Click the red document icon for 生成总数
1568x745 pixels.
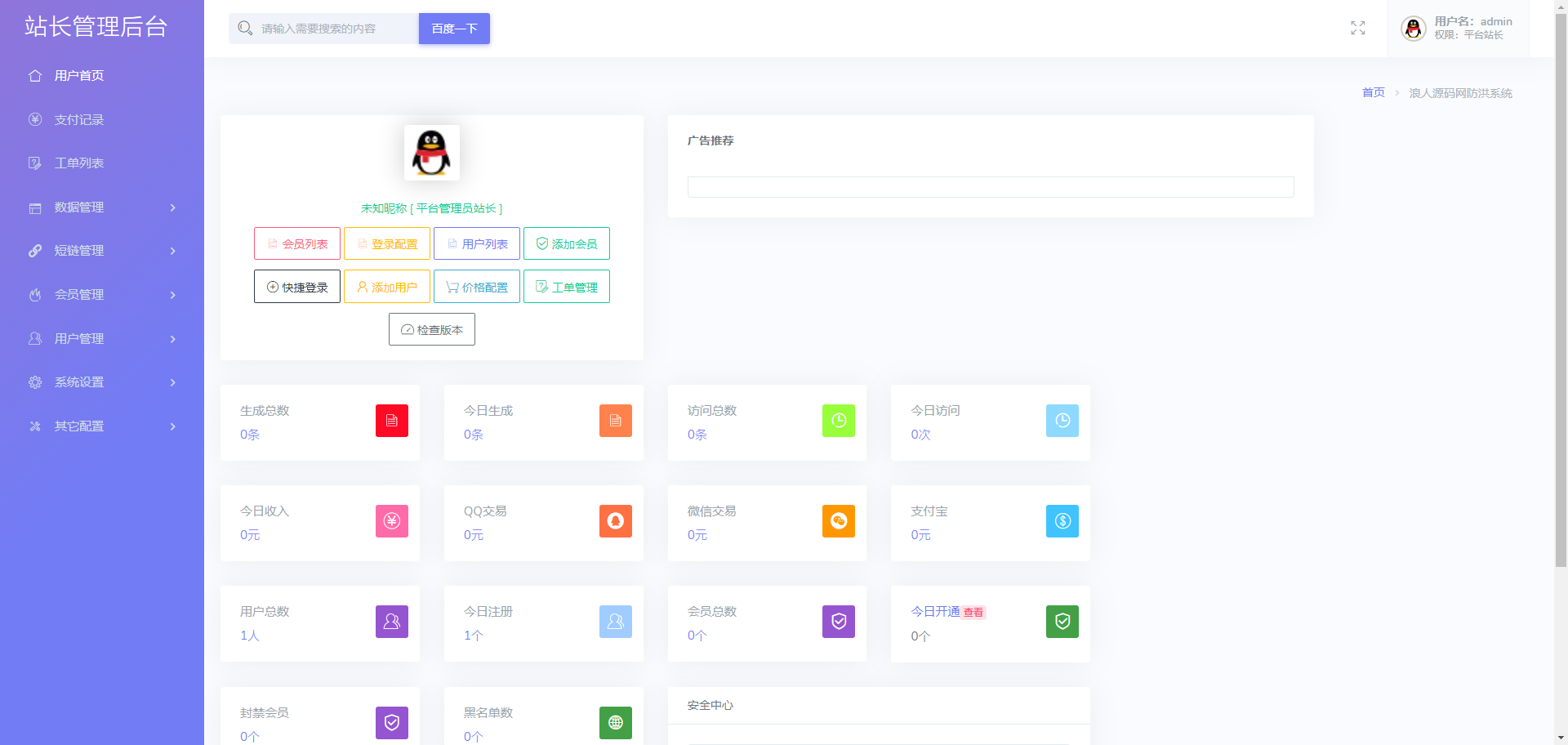[x=392, y=421]
